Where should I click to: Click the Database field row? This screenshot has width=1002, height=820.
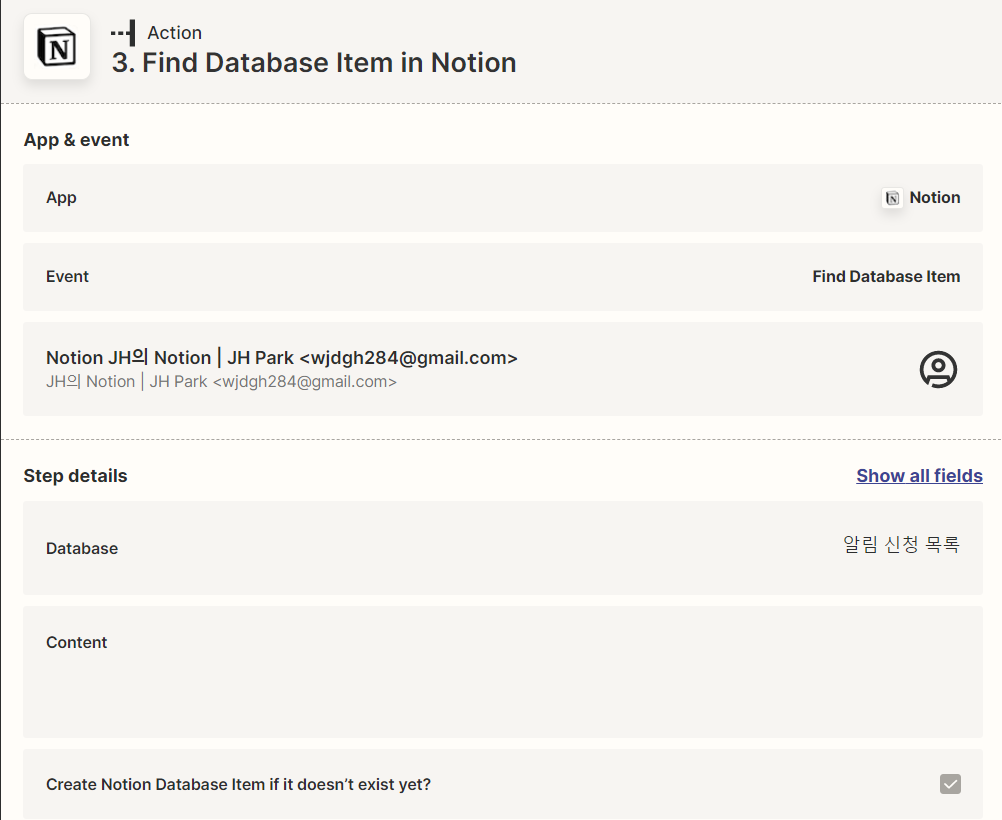coord(503,548)
